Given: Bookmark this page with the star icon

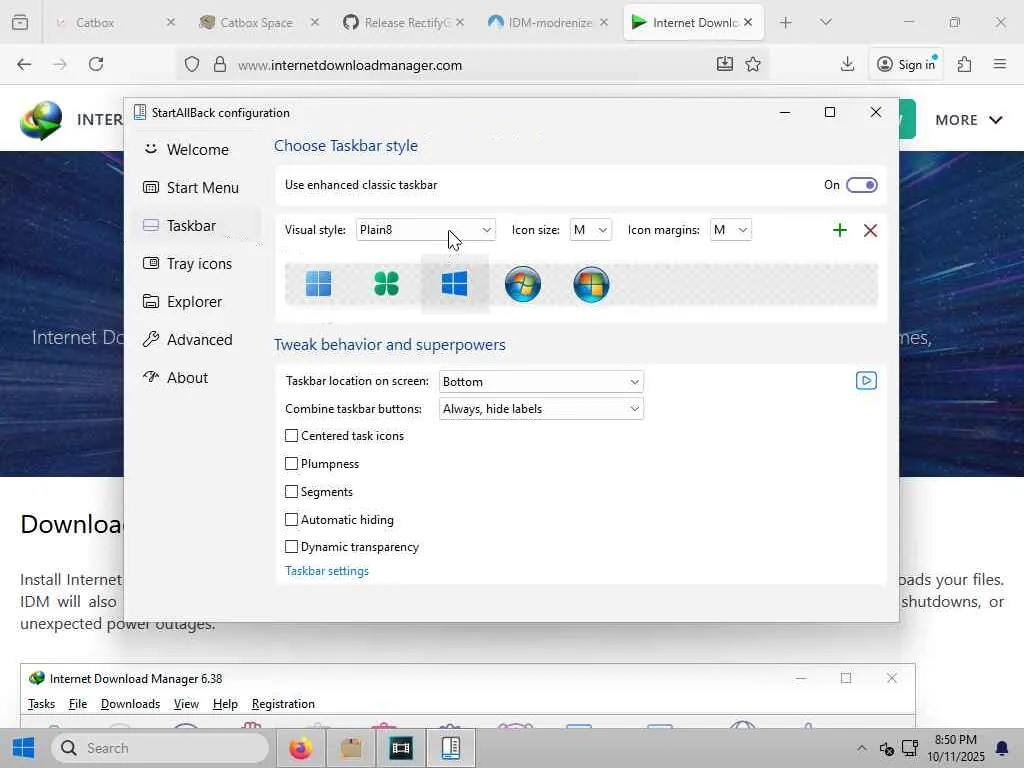Looking at the screenshot, I should coord(753,64).
